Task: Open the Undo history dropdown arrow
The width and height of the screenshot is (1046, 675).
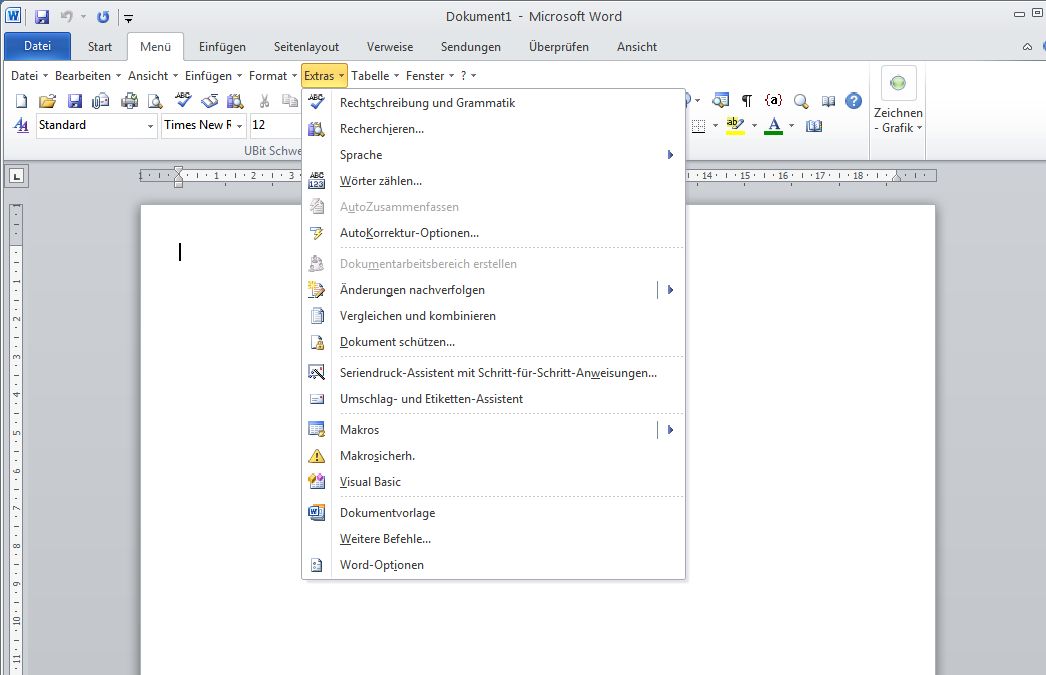Action: [x=83, y=17]
